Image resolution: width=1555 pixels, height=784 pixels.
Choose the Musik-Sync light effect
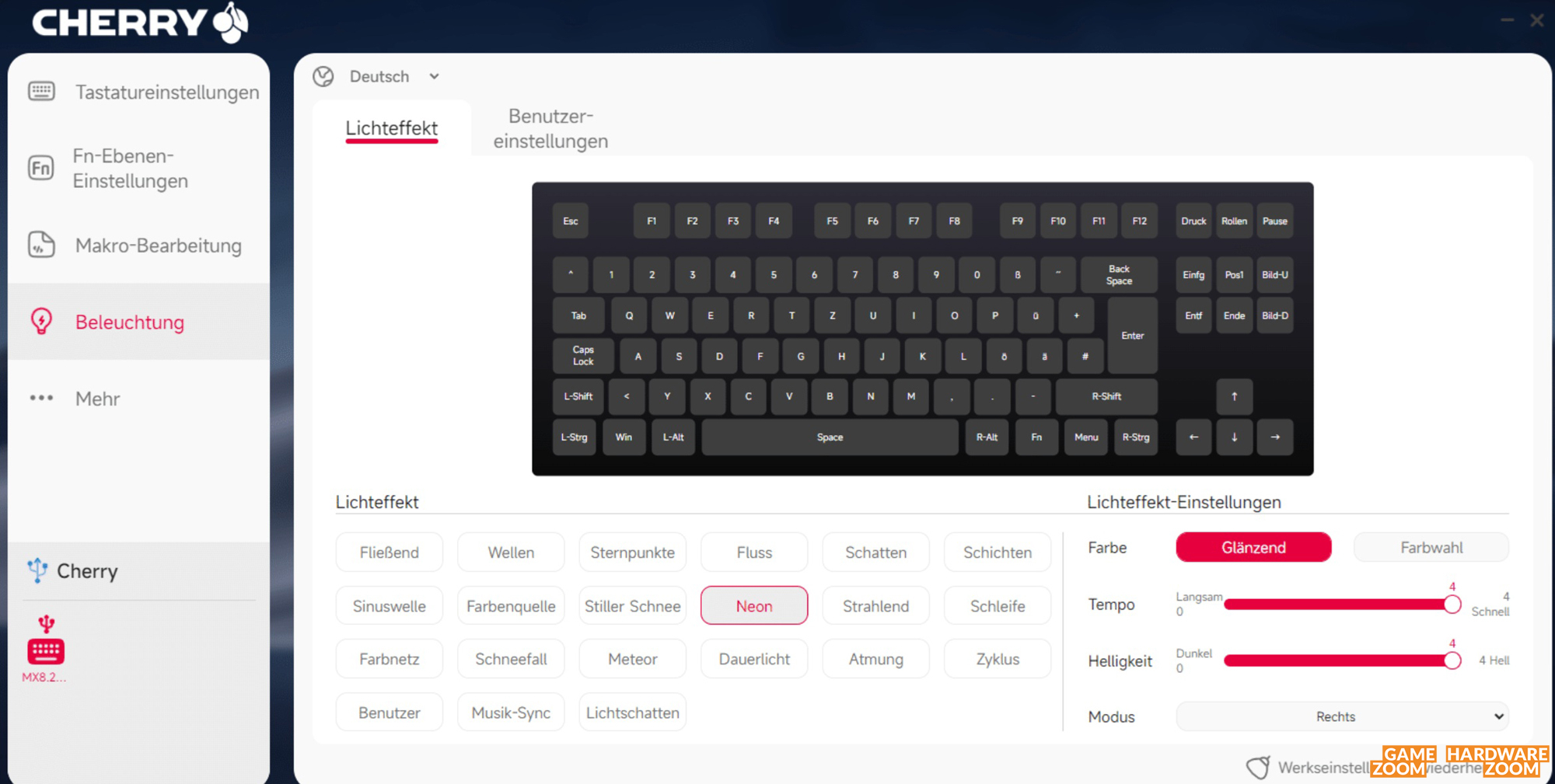pyautogui.click(x=511, y=713)
